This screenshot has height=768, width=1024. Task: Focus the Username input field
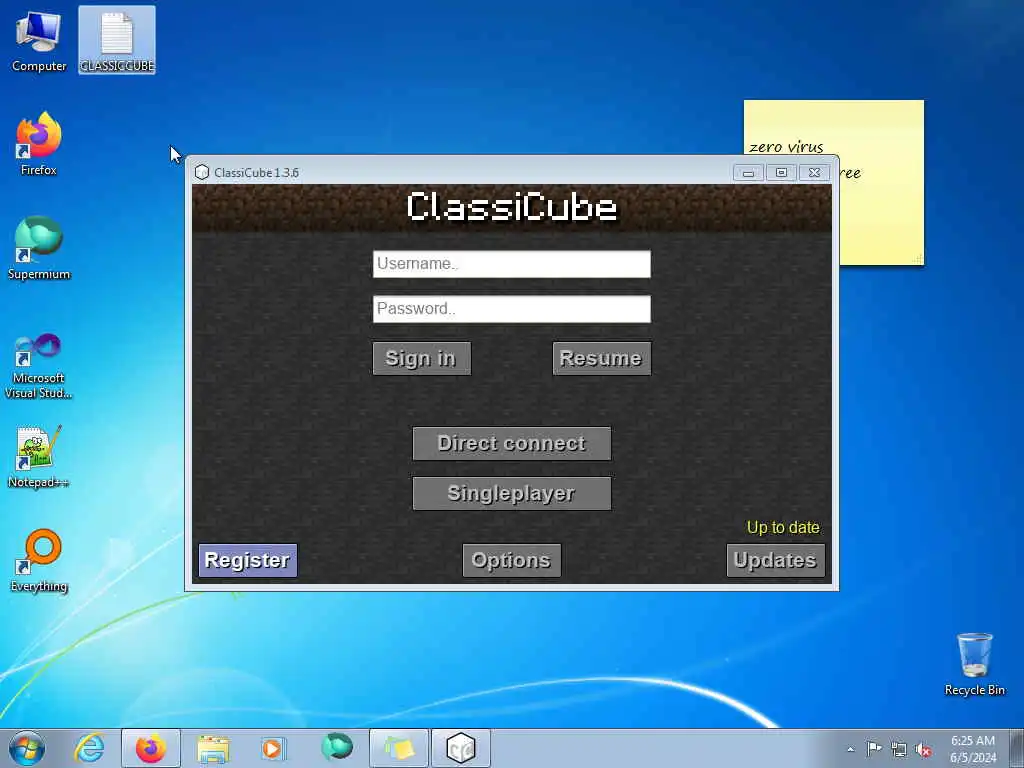click(x=511, y=264)
